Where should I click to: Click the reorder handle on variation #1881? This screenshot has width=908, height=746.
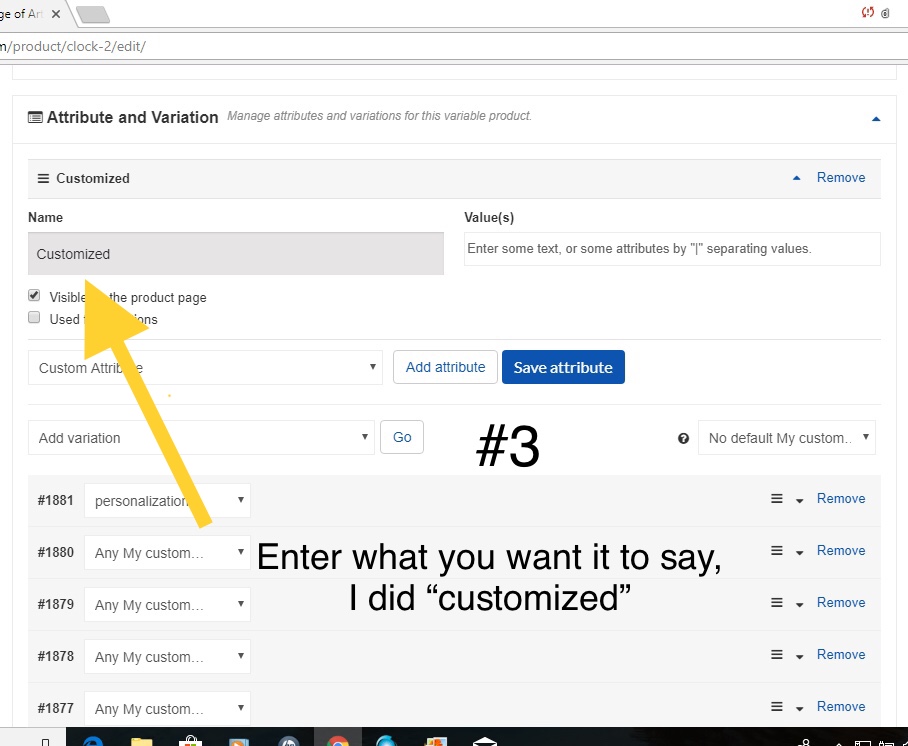[777, 499]
